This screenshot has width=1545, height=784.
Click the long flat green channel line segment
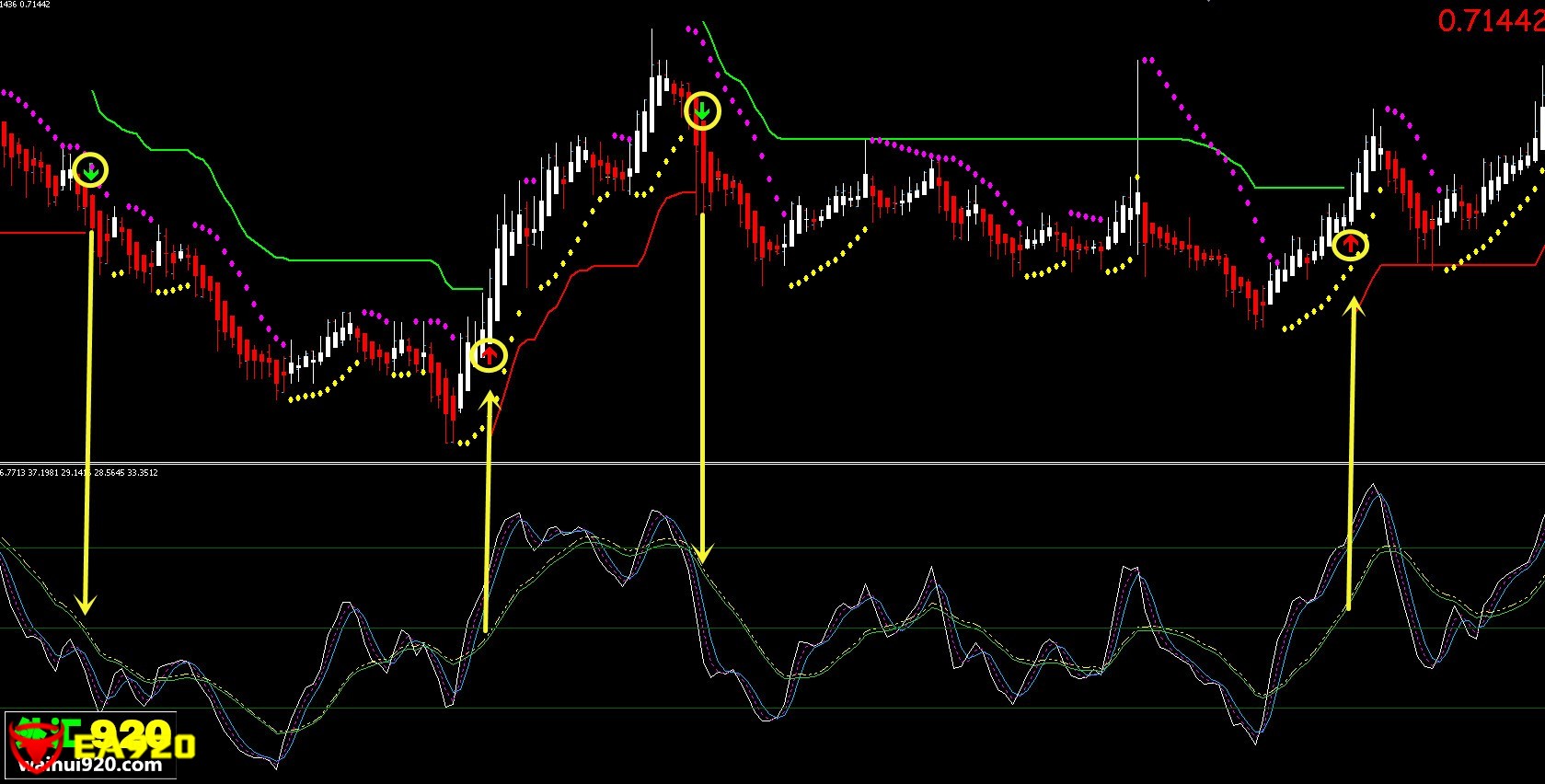pyautogui.click(x=975, y=139)
